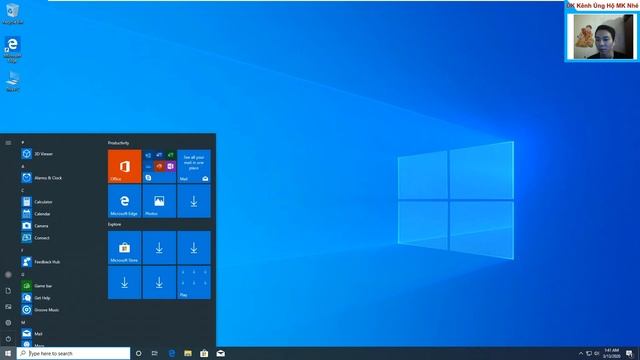Open the user account icon in Start
This screenshot has height=360, width=640.
[8, 275]
